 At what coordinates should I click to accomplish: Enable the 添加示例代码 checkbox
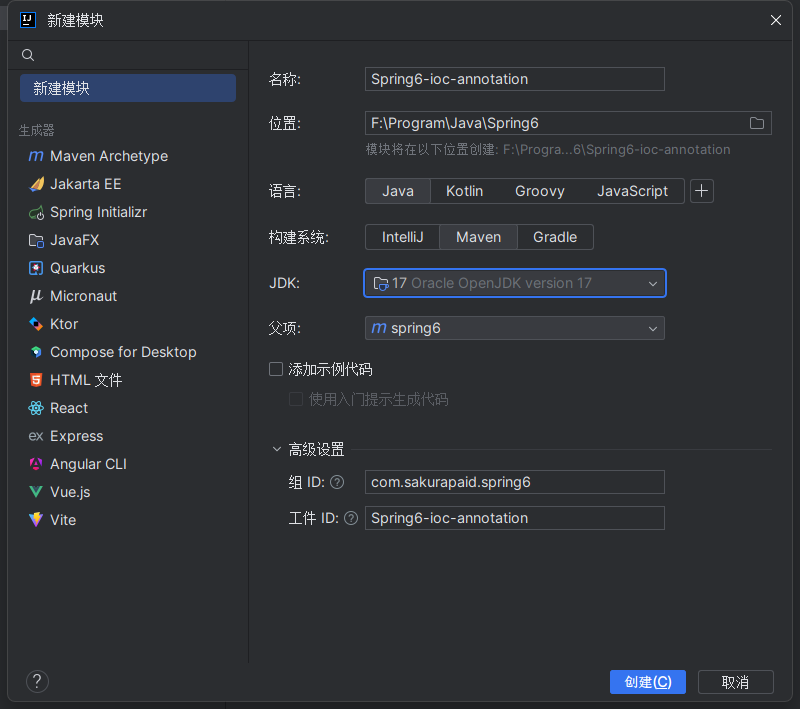276,369
